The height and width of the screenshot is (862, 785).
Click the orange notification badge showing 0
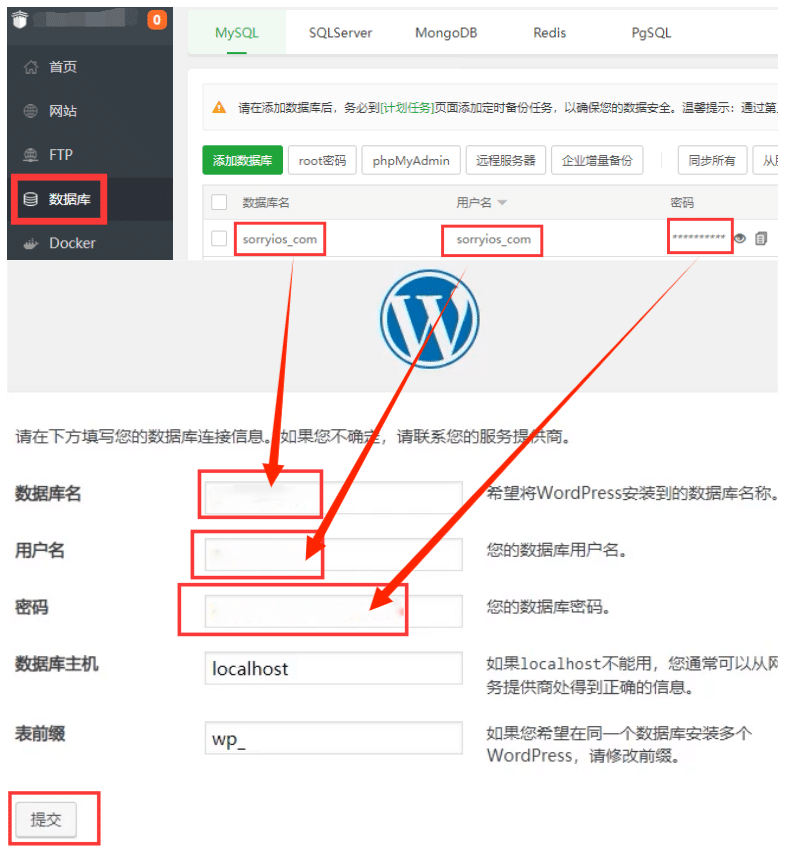click(x=157, y=19)
